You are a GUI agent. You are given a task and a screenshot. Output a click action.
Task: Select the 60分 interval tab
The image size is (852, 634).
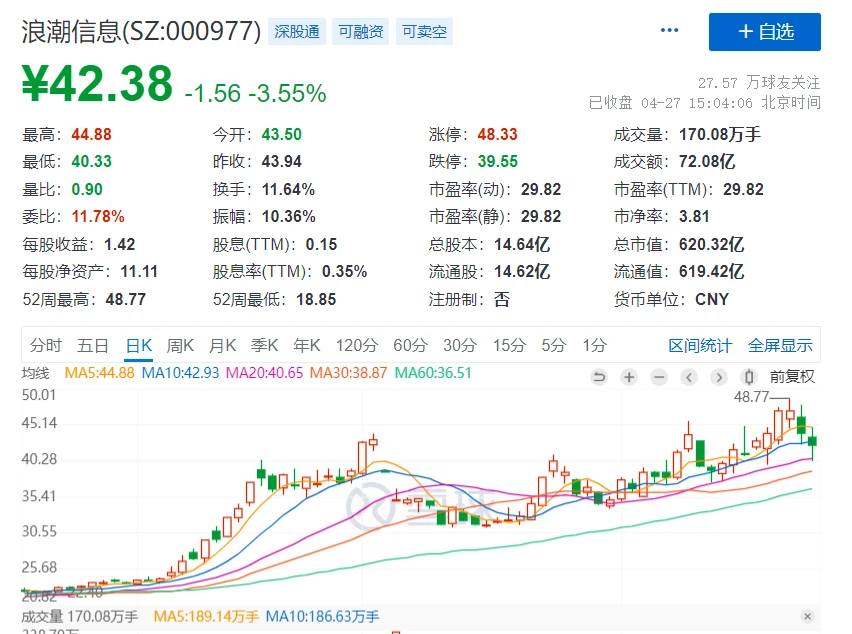point(410,345)
